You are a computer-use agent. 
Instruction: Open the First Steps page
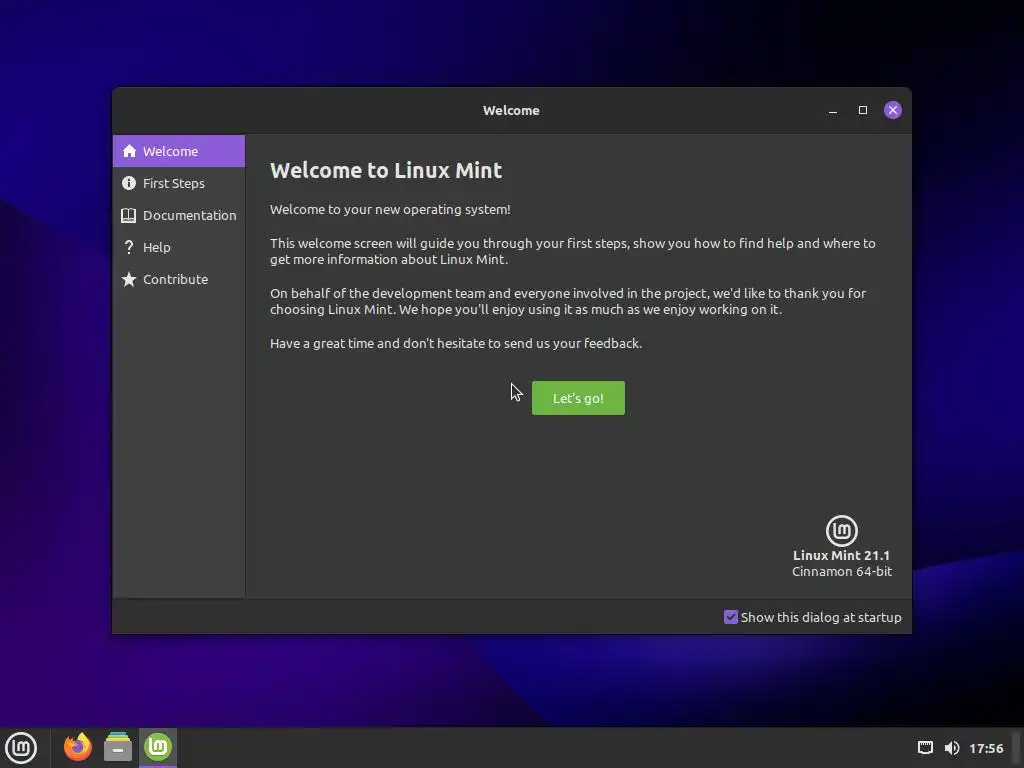click(x=179, y=183)
